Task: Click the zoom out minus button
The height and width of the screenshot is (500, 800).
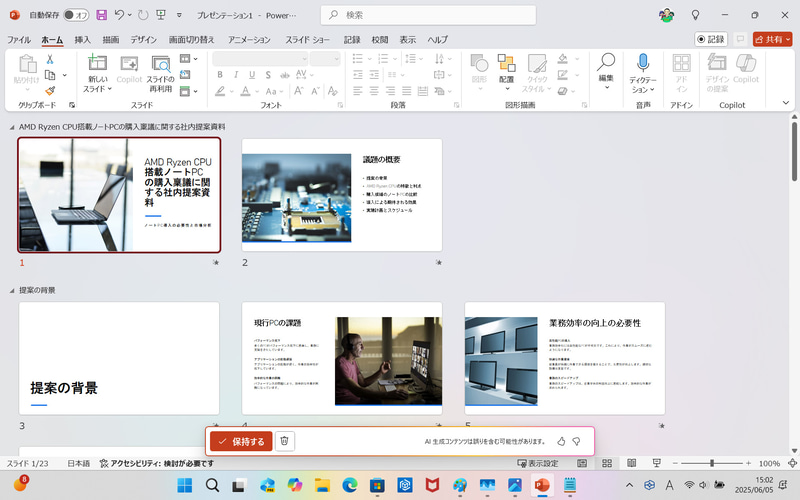Action: [674, 463]
